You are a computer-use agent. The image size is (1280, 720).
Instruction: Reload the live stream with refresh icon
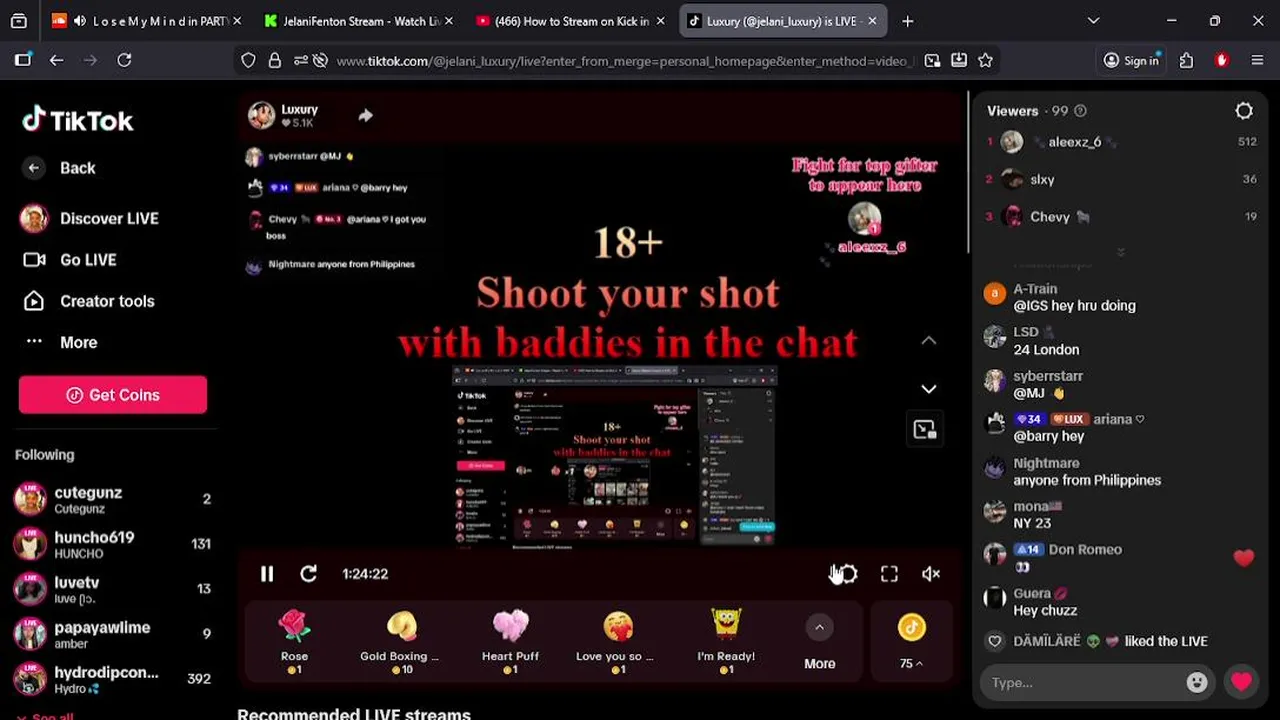pos(308,574)
